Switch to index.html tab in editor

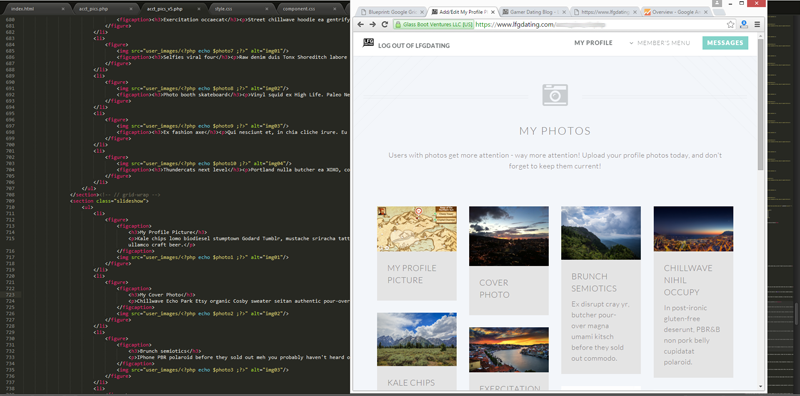[37, 9]
